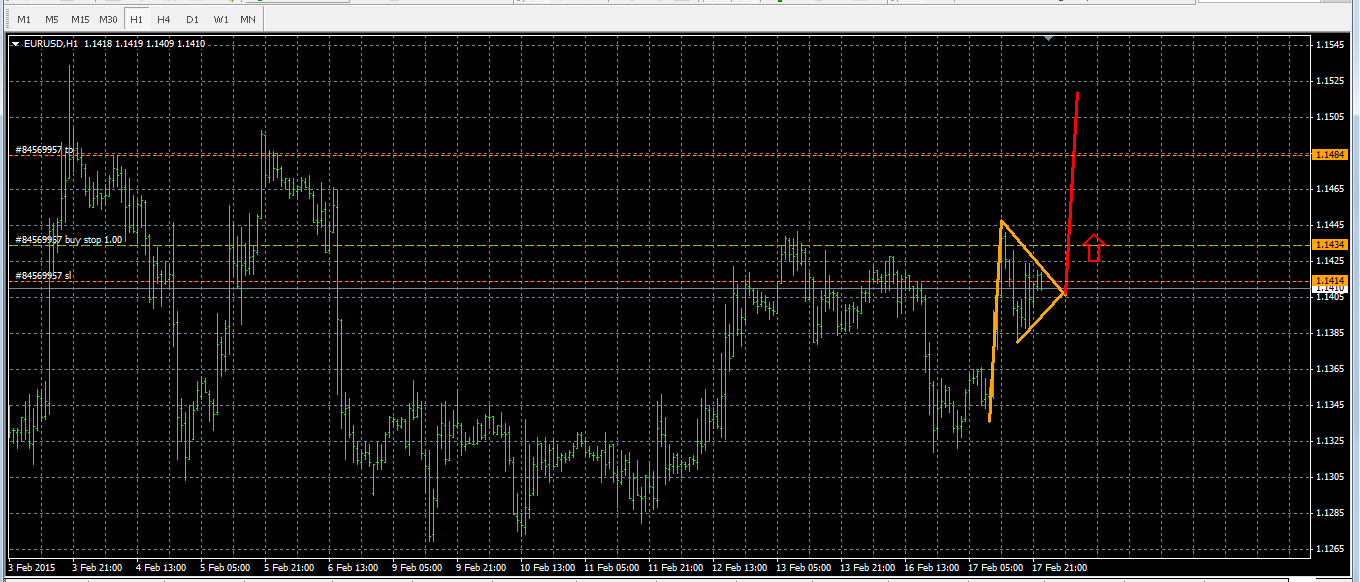Switch chart to M5 timeframe
Image resolution: width=1360 pixels, height=582 pixels.
click(x=51, y=19)
